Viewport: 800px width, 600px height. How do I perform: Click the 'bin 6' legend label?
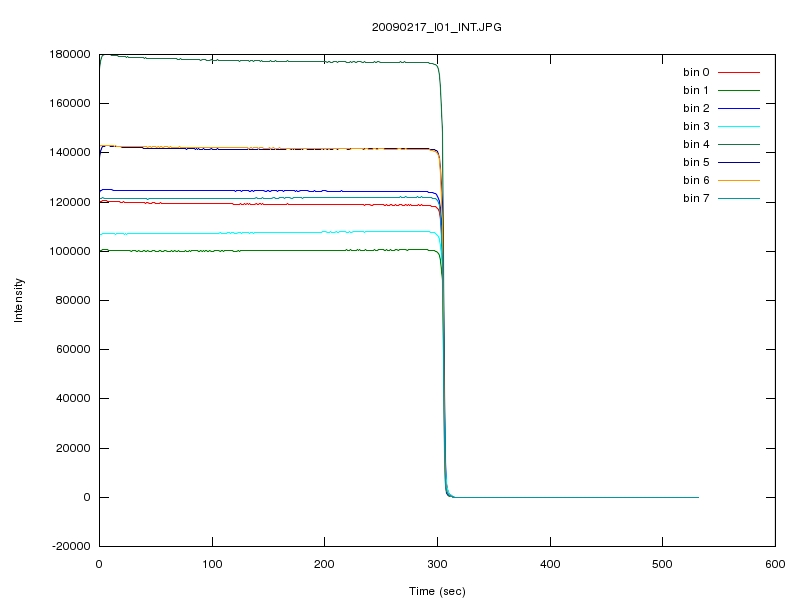[696, 180]
